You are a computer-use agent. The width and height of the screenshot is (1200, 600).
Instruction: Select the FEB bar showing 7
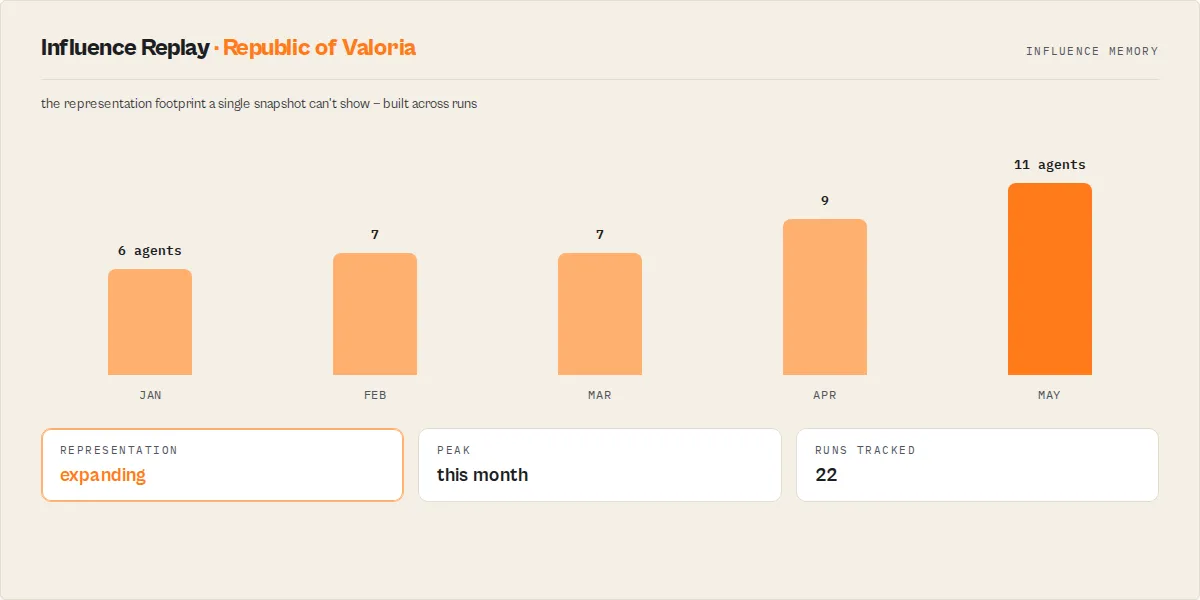pyautogui.click(x=375, y=314)
